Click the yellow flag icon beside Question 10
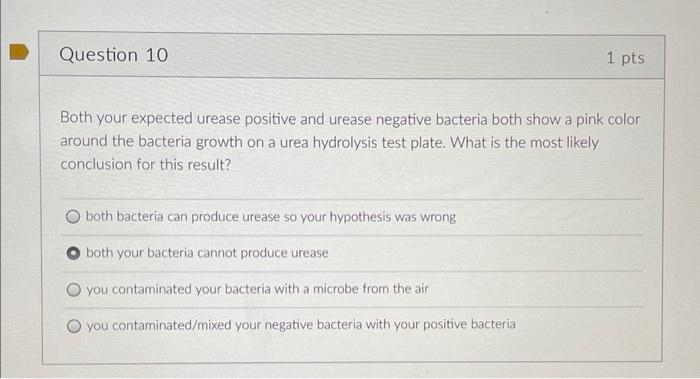Screen dimensions: 700x379 pyautogui.click(x=19, y=52)
